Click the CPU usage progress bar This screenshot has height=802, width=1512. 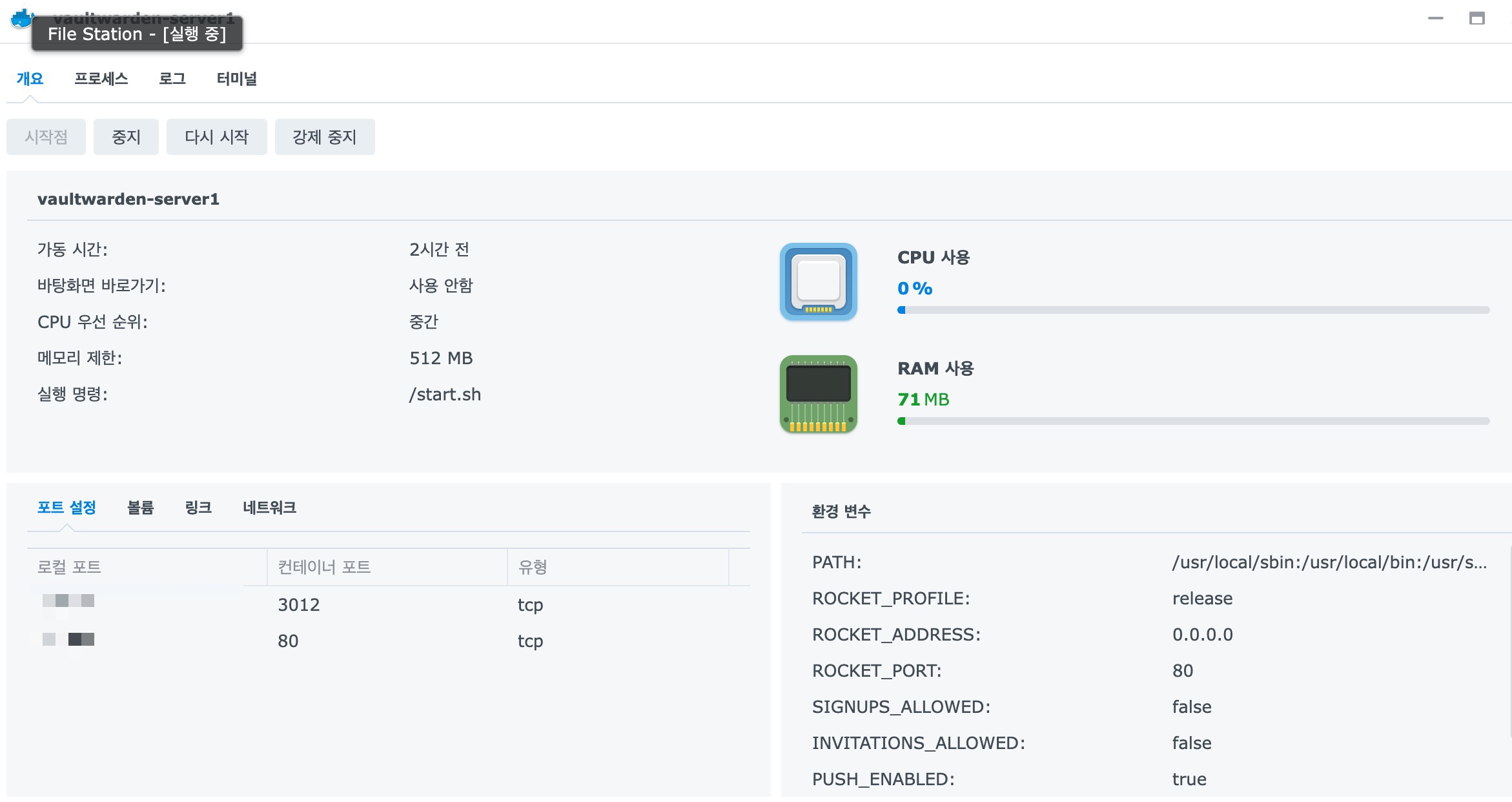(1193, 310)
